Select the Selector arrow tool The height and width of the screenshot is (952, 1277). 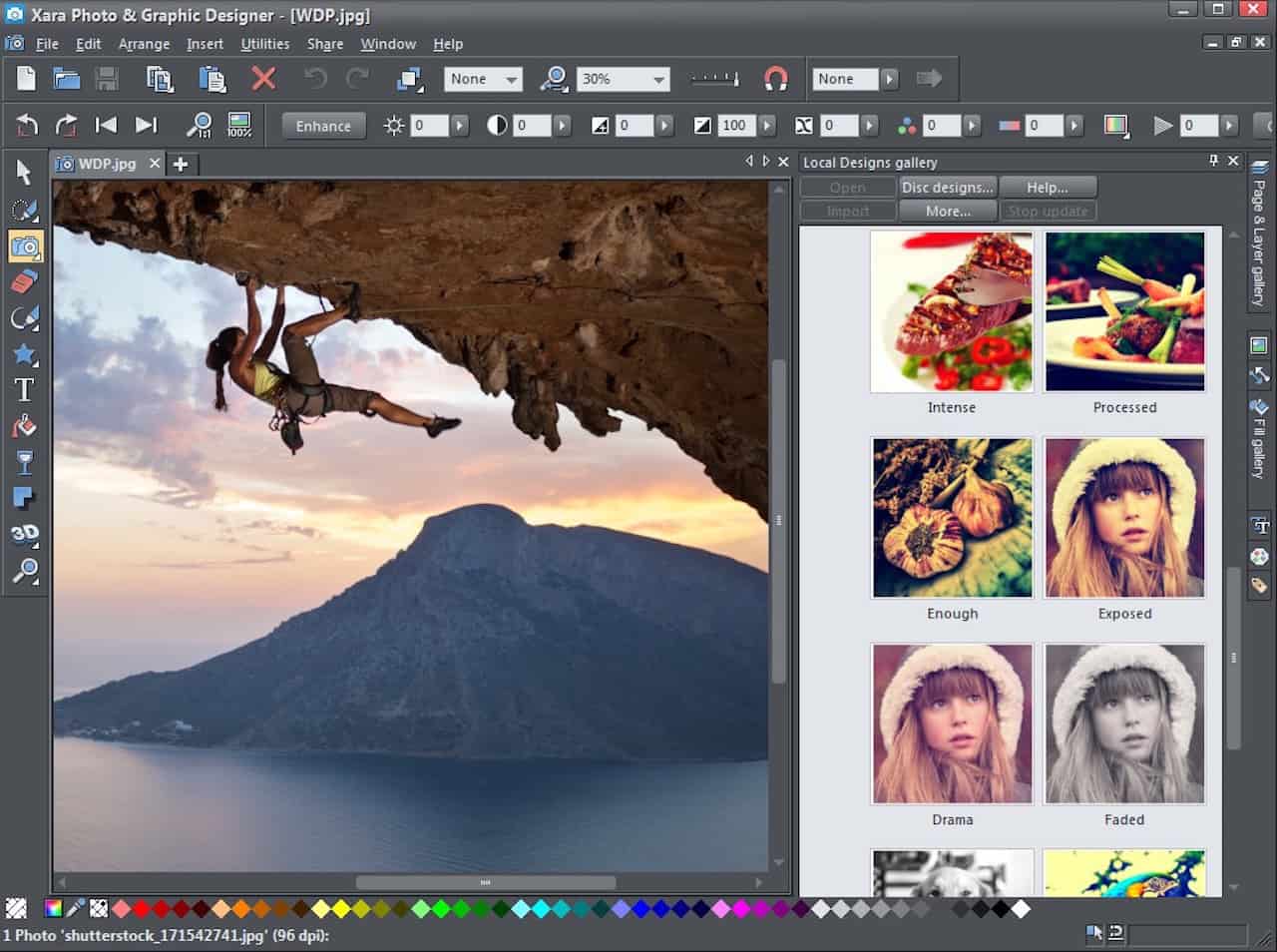(x=24, y=173)
